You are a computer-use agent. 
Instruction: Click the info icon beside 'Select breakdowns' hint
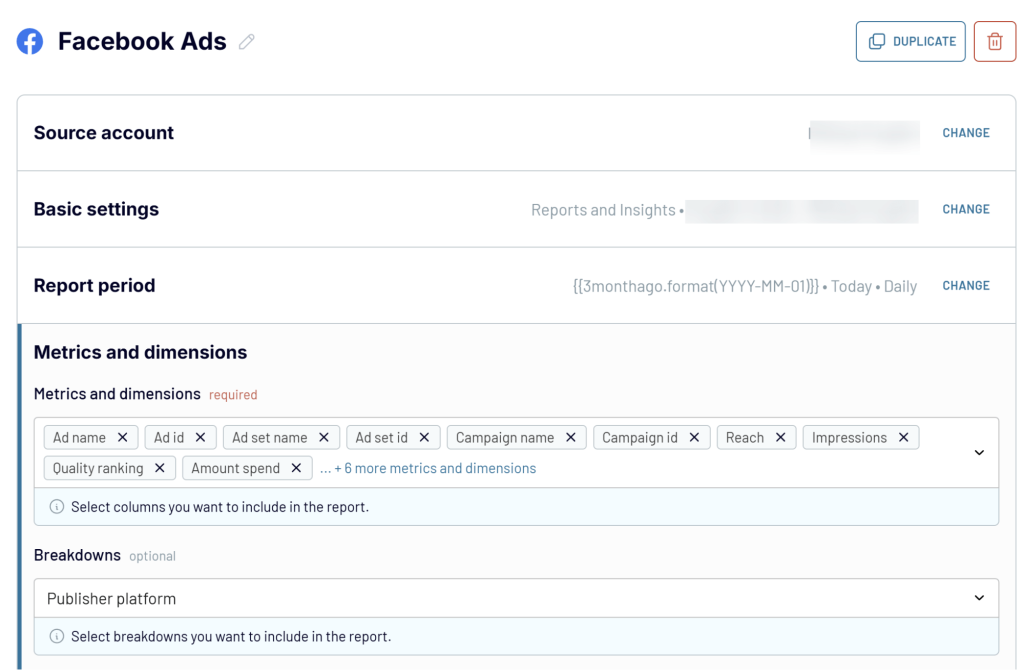pyautogui.click(x=57, y=636)
